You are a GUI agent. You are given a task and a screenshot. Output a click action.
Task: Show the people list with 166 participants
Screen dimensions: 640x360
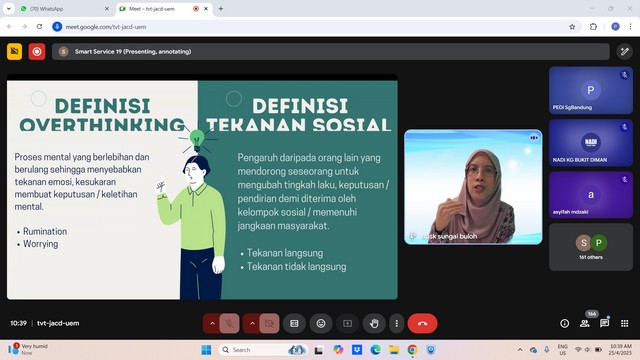(x=585, y=323)
